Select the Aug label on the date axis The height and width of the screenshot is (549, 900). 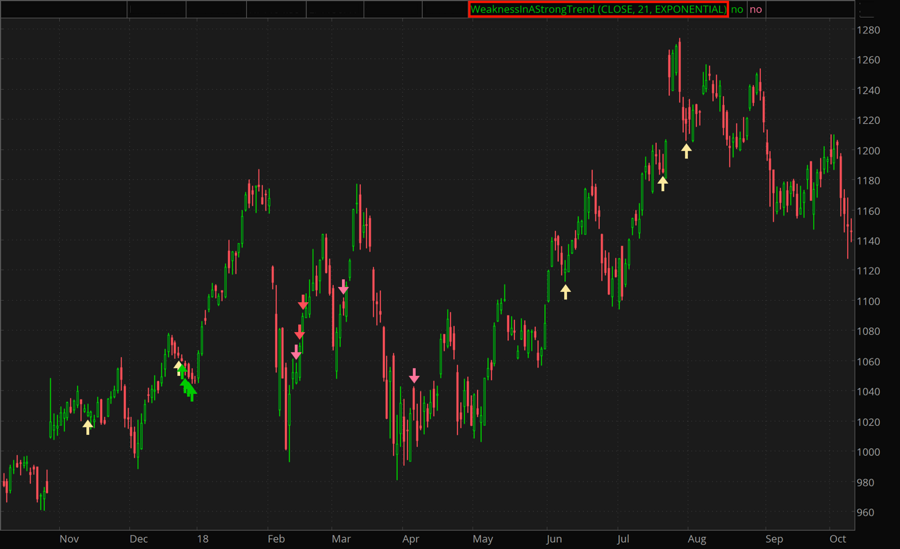coord(697,539)
